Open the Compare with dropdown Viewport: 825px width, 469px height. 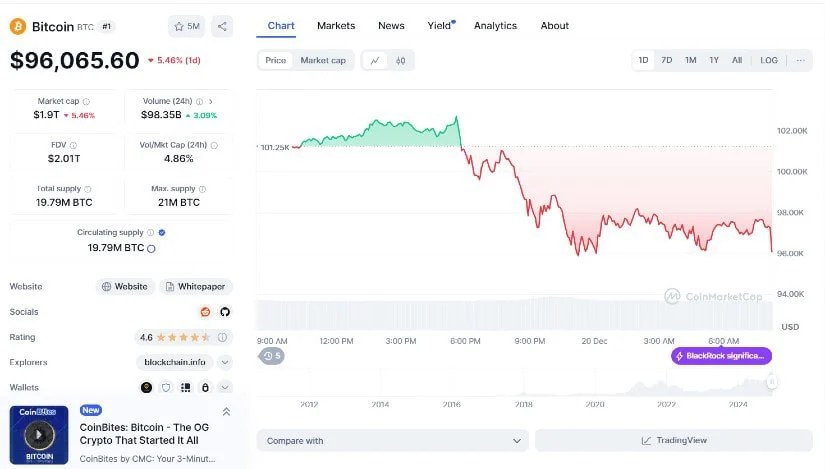click(x=392, y=440)
